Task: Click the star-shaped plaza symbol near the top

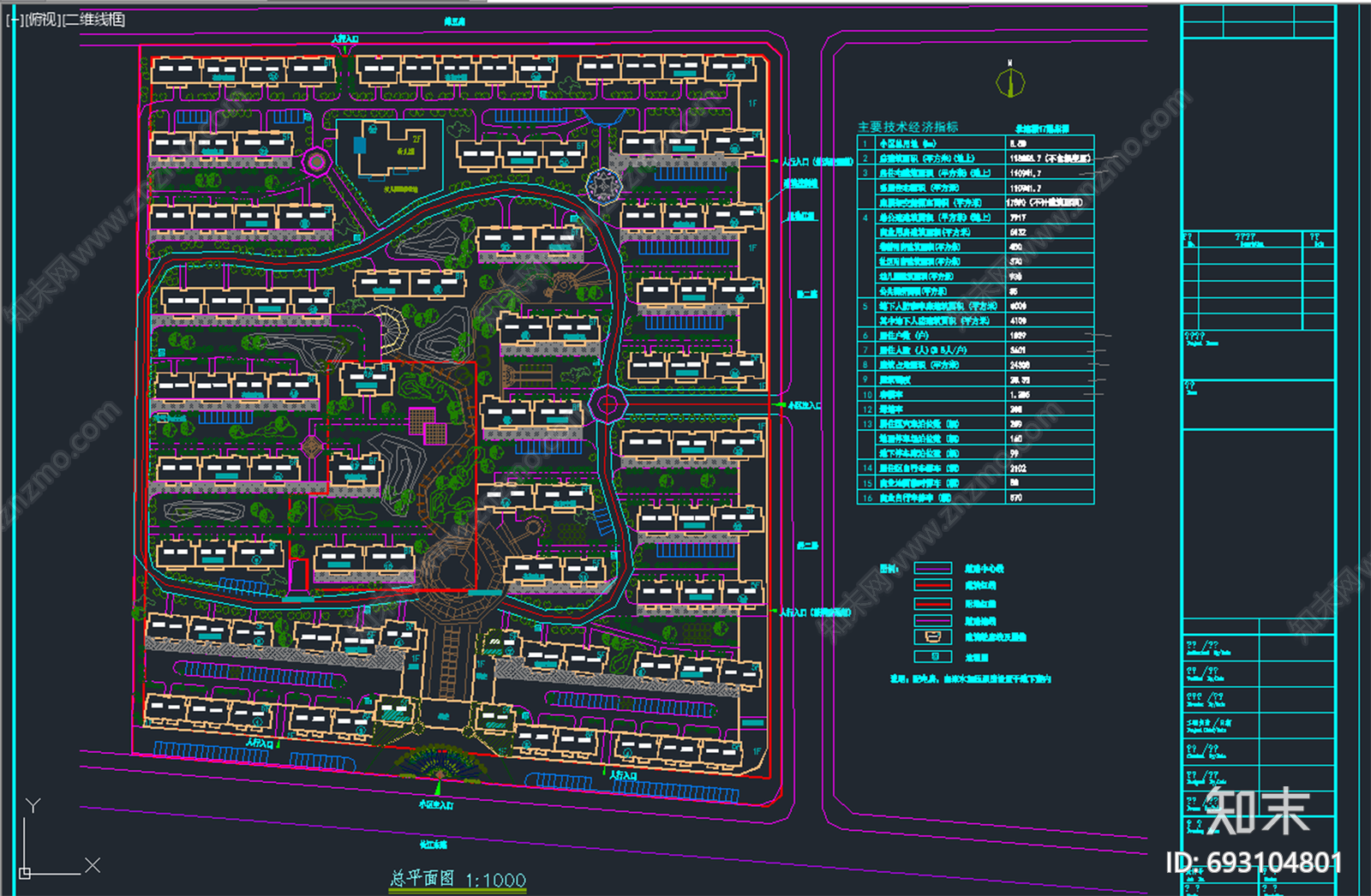Action: [603, 185]
